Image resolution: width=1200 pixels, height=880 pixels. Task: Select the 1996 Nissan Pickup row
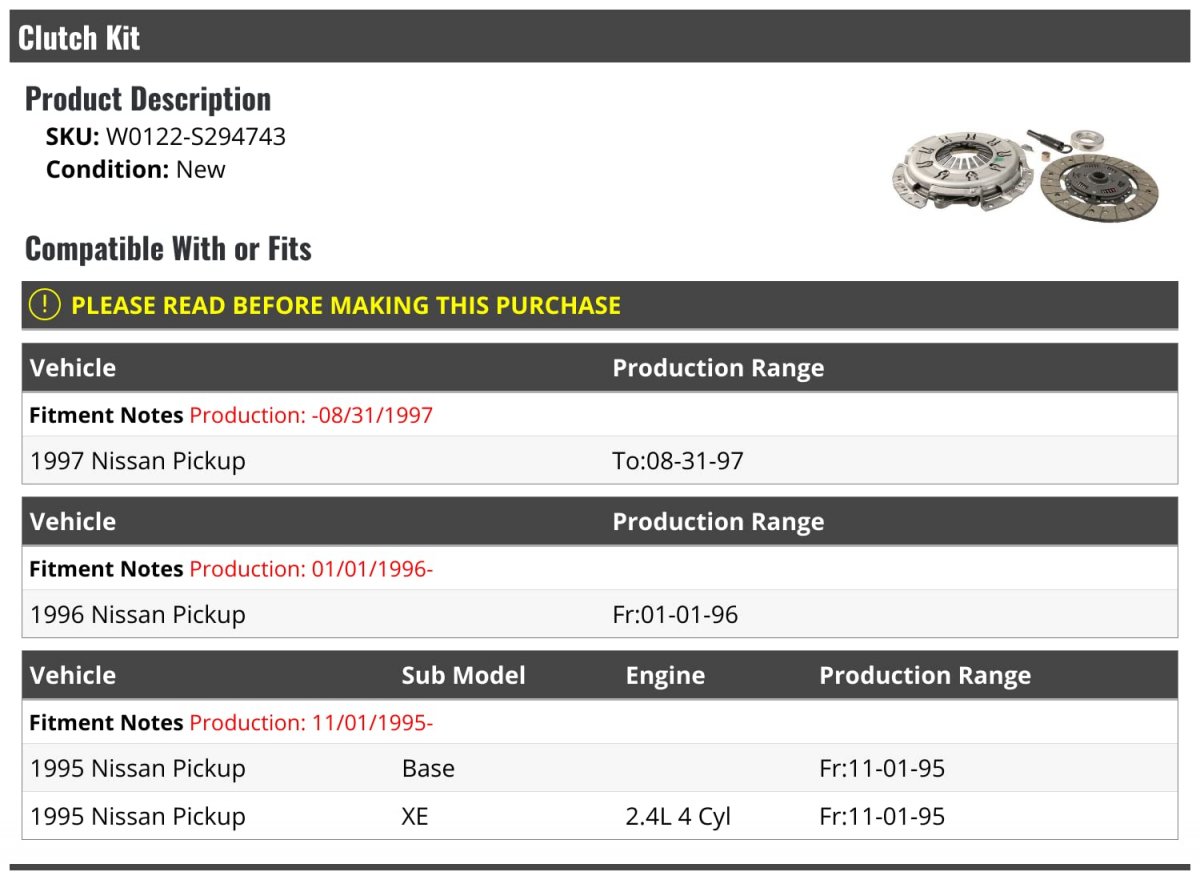pos(600,614)
